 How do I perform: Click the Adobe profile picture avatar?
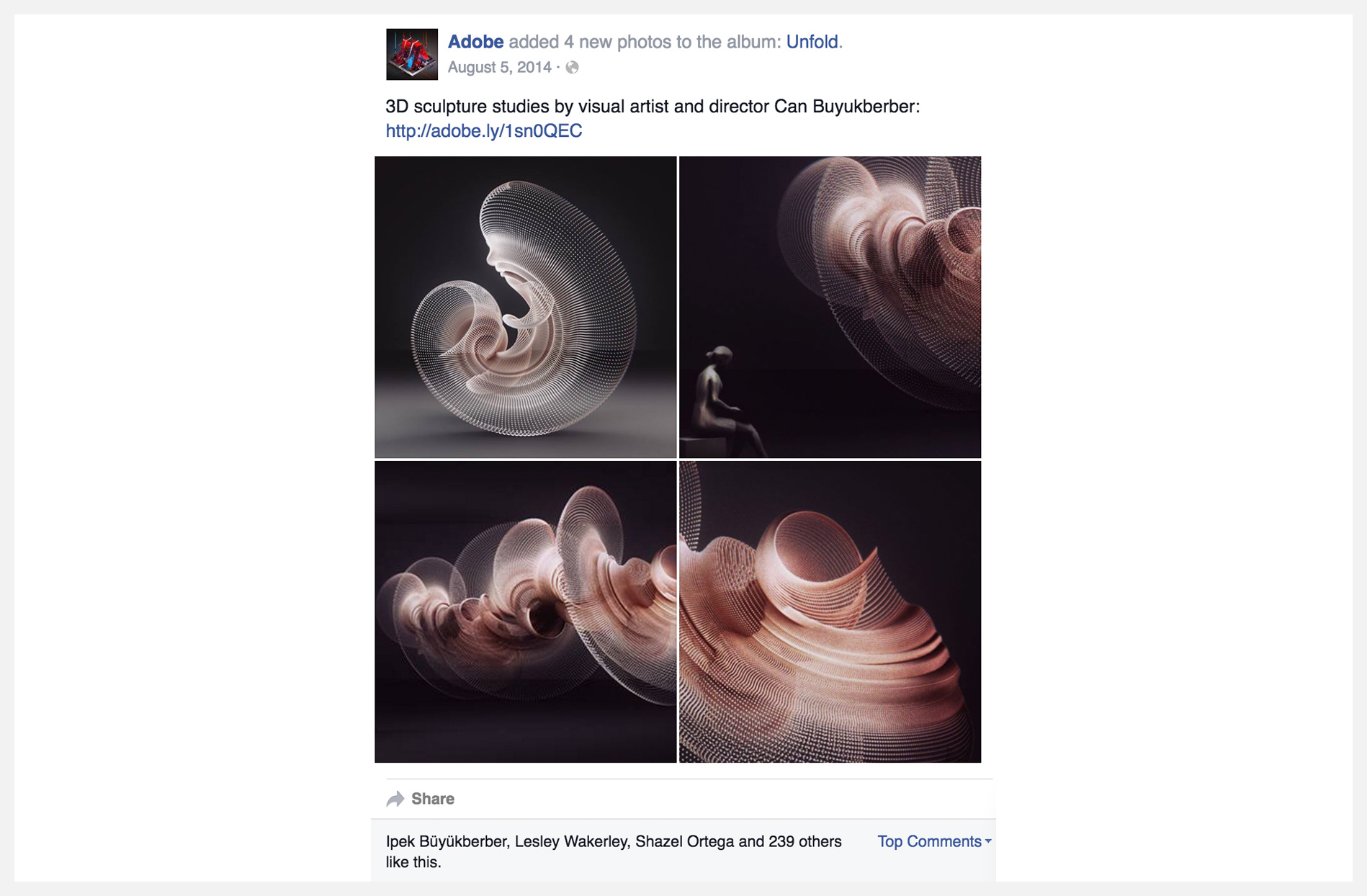click(x=412, y=54)
